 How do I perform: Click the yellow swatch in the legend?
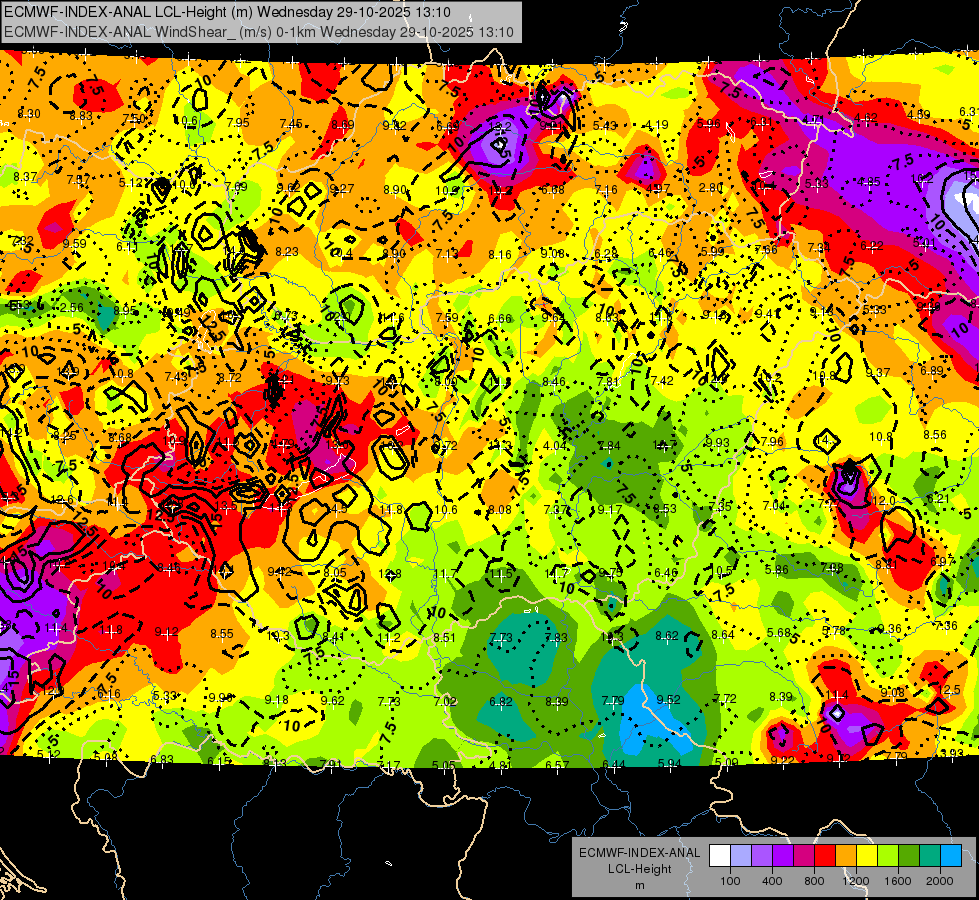[867, 856]
